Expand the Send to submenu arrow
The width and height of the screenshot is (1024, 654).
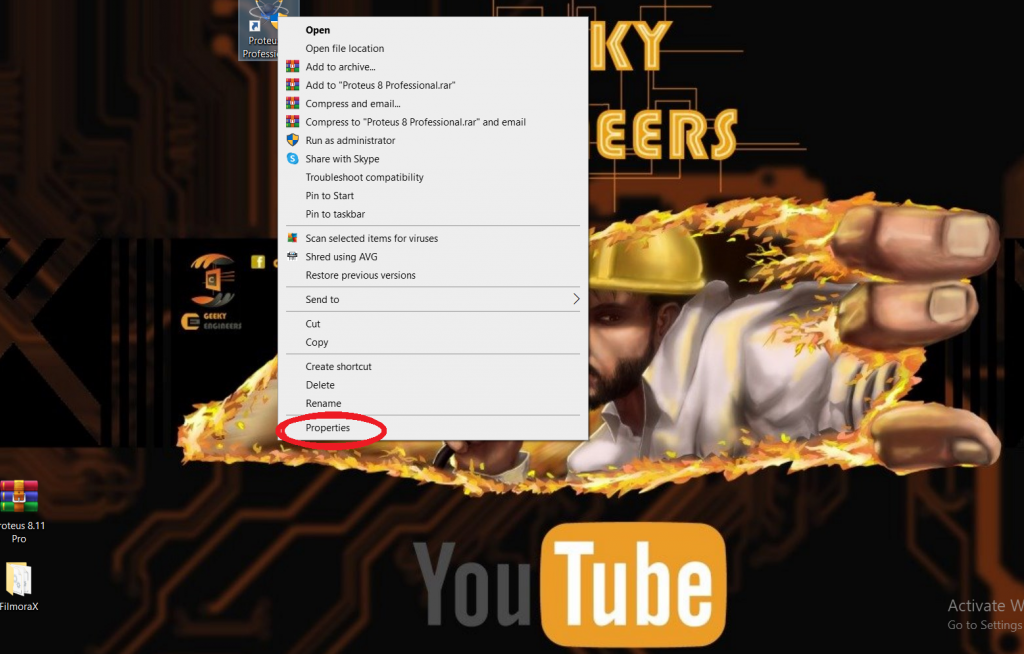coord(576,299)
